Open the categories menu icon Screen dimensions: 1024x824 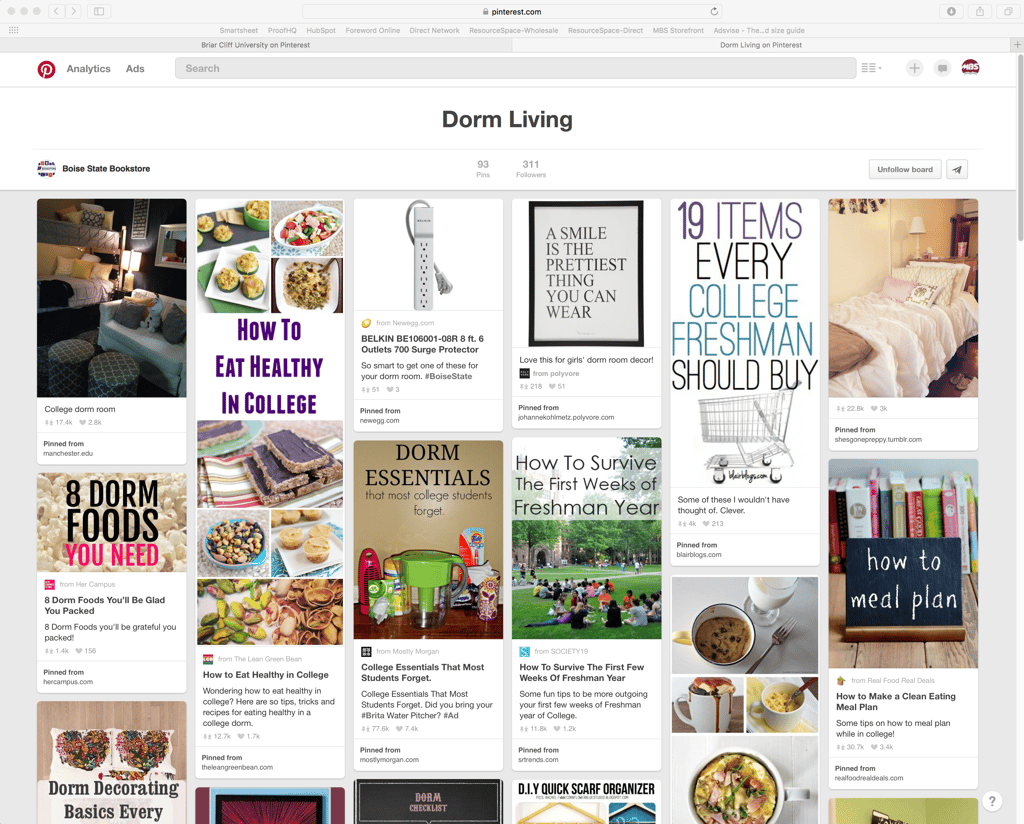pyautogui.click(x=871, y=68)
